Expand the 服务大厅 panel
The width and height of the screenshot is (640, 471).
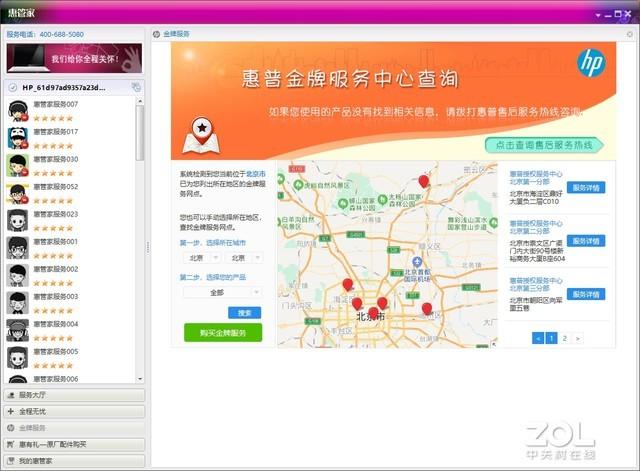tap(74, 395)
